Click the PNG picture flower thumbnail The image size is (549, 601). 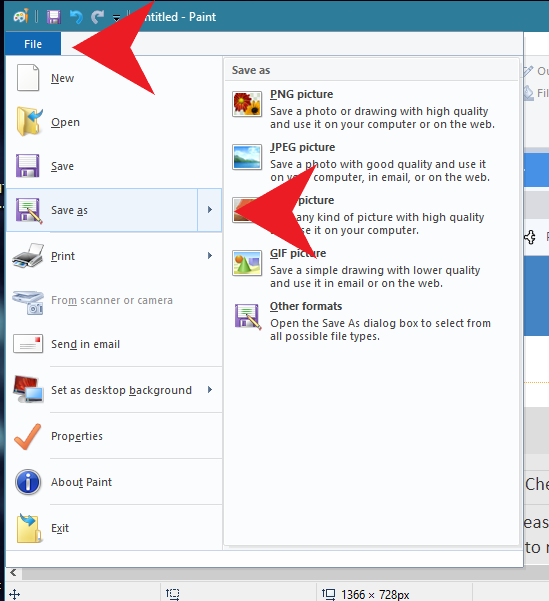click(247, 104)
